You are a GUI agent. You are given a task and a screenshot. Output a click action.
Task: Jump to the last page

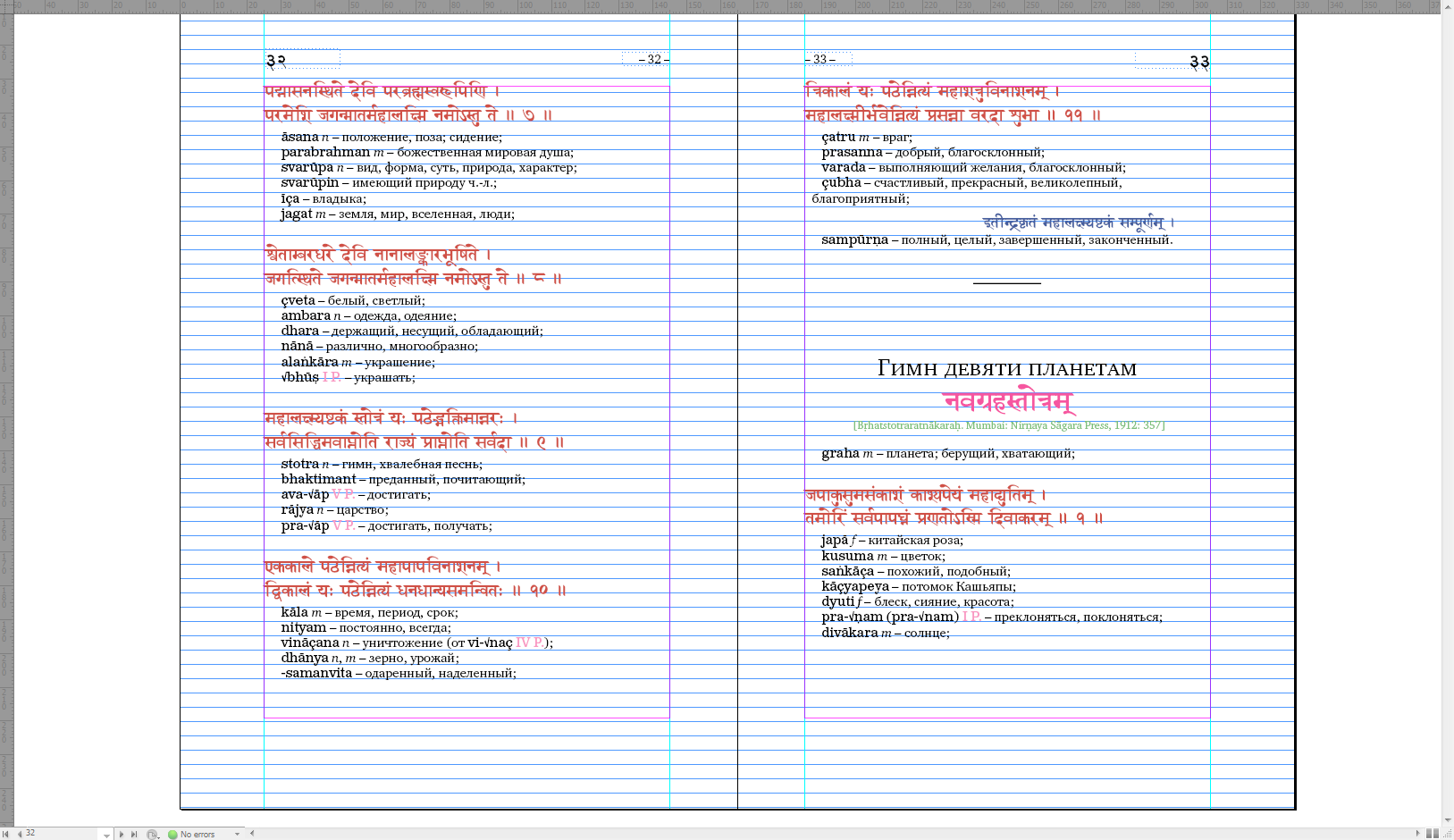134,834
